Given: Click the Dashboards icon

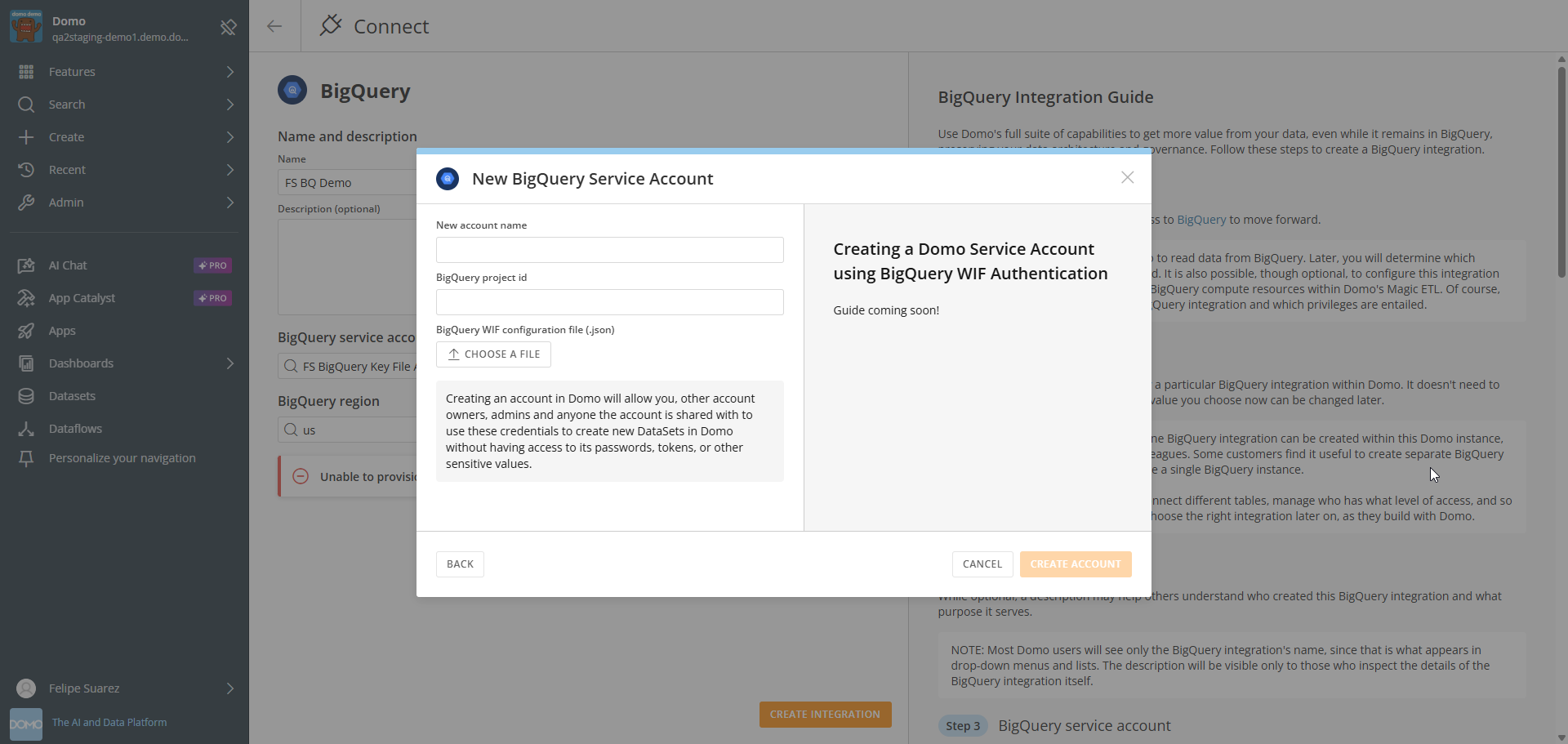Looking at the screenshot, I should coord(26,363).
